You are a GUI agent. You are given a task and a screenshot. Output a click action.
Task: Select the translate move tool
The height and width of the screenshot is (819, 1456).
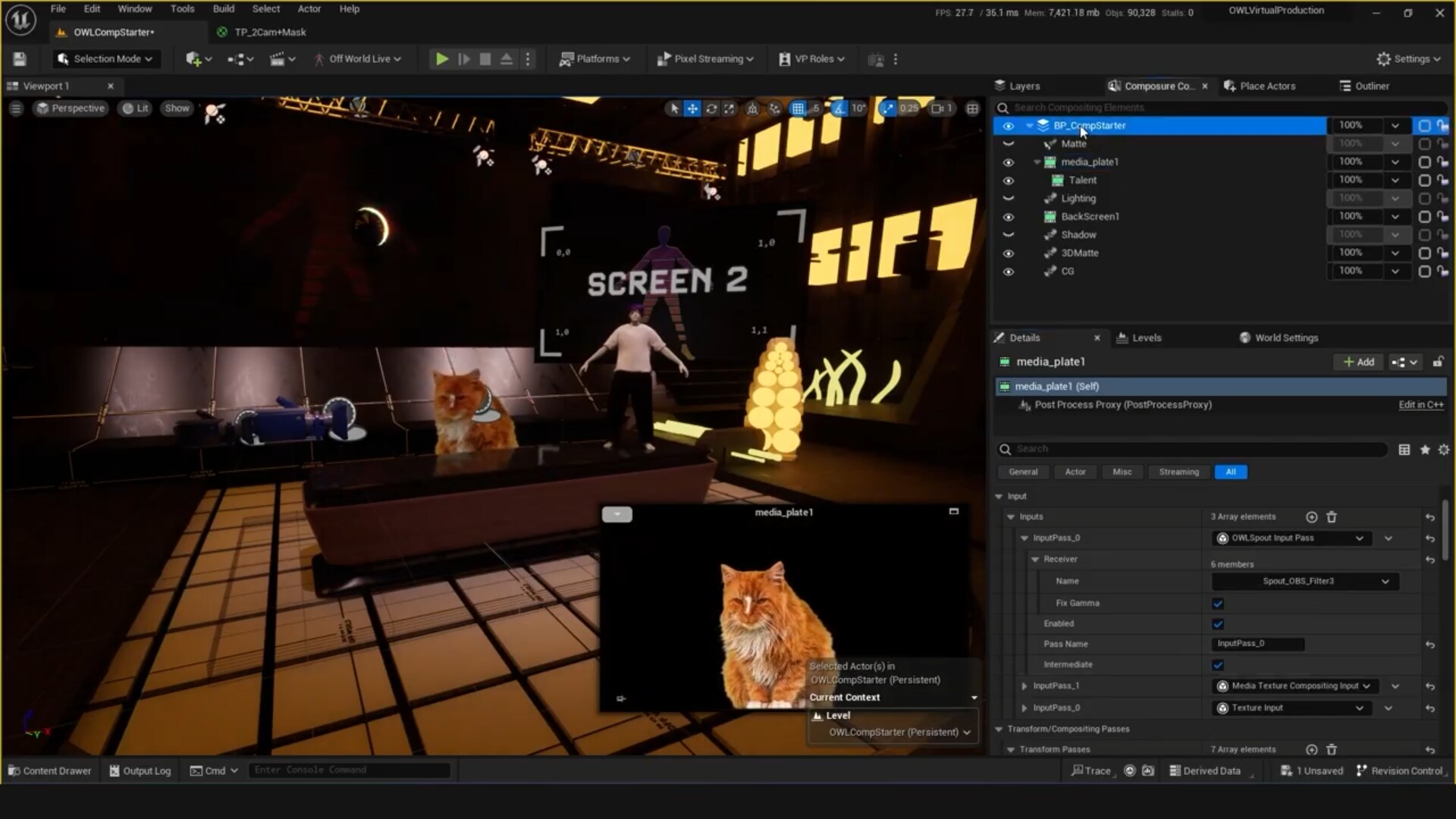(x=692, y=108)
